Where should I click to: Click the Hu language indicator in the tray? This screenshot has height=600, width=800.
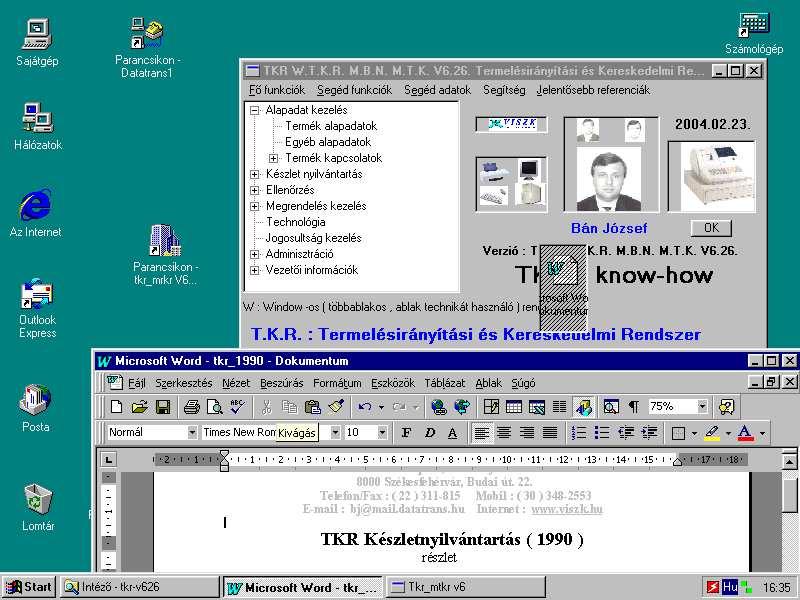coord(730,587)
